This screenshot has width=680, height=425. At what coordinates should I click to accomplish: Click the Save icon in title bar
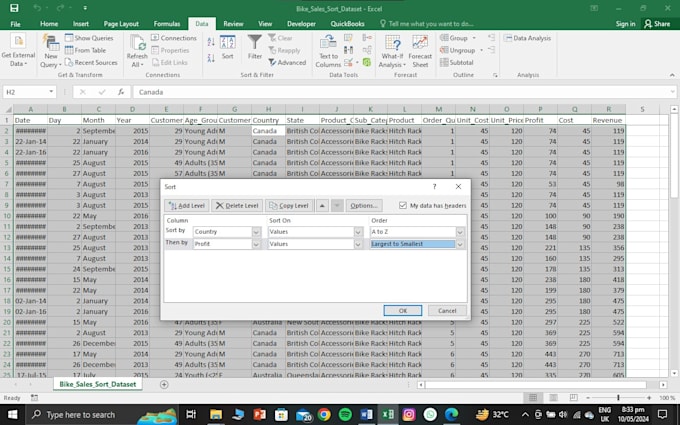tap(14, 8)
